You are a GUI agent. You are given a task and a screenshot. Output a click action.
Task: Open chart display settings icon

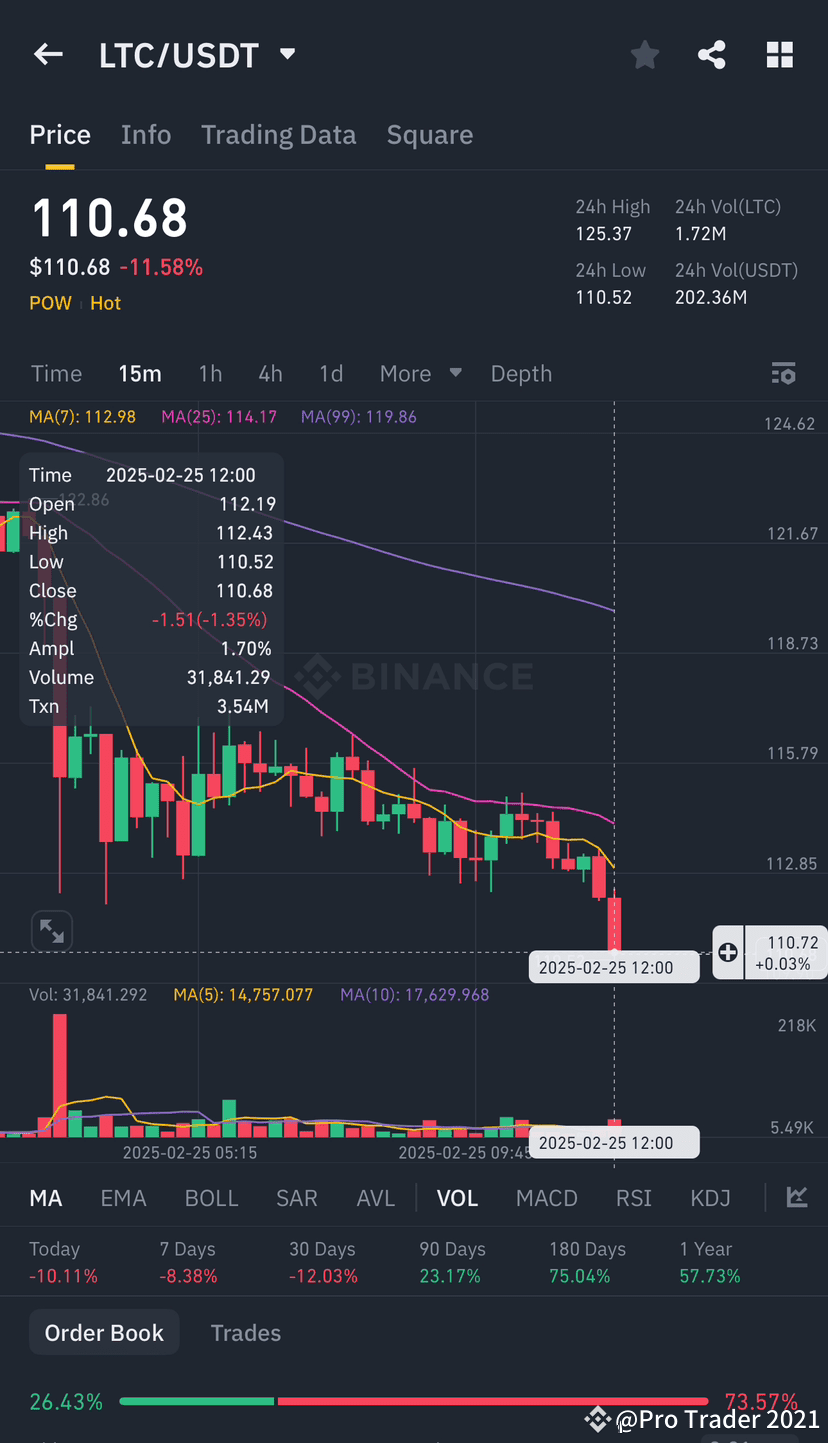click(x=784, y=373)
